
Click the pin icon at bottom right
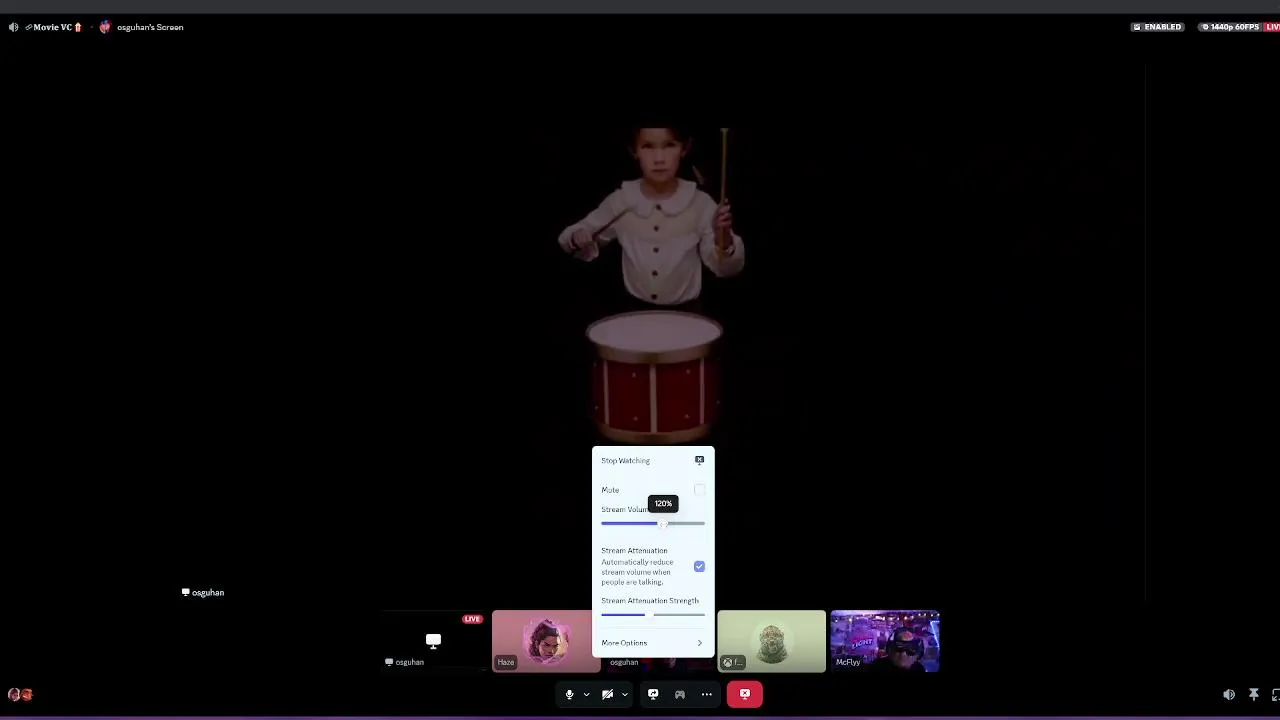pyautogui.click(x=1254, y=695)
